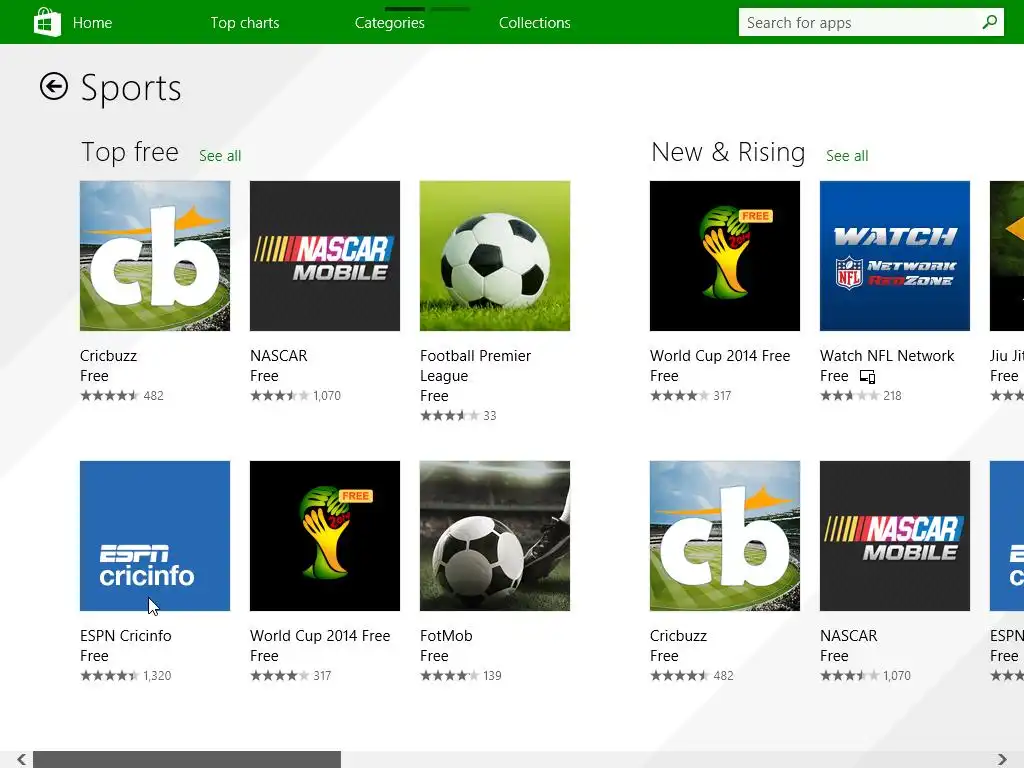Click Cricbuzz title text under Top free
1024x768 pixels.
108,356
